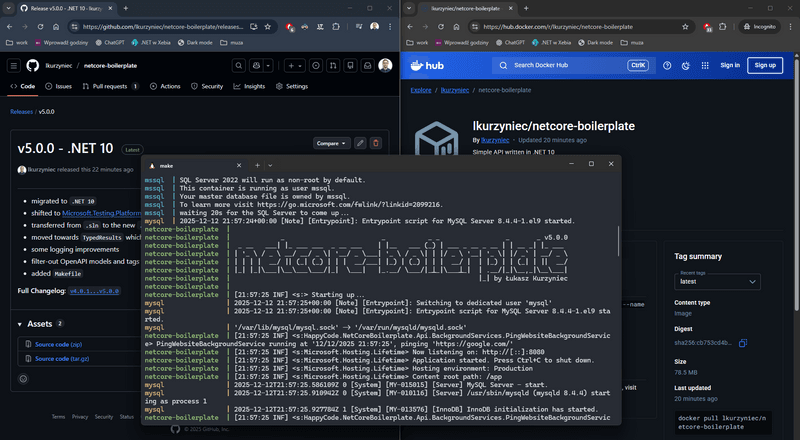Open the Actions tab
The width and height of the screenshot is (800, 440).
click(x=165, y=86)
